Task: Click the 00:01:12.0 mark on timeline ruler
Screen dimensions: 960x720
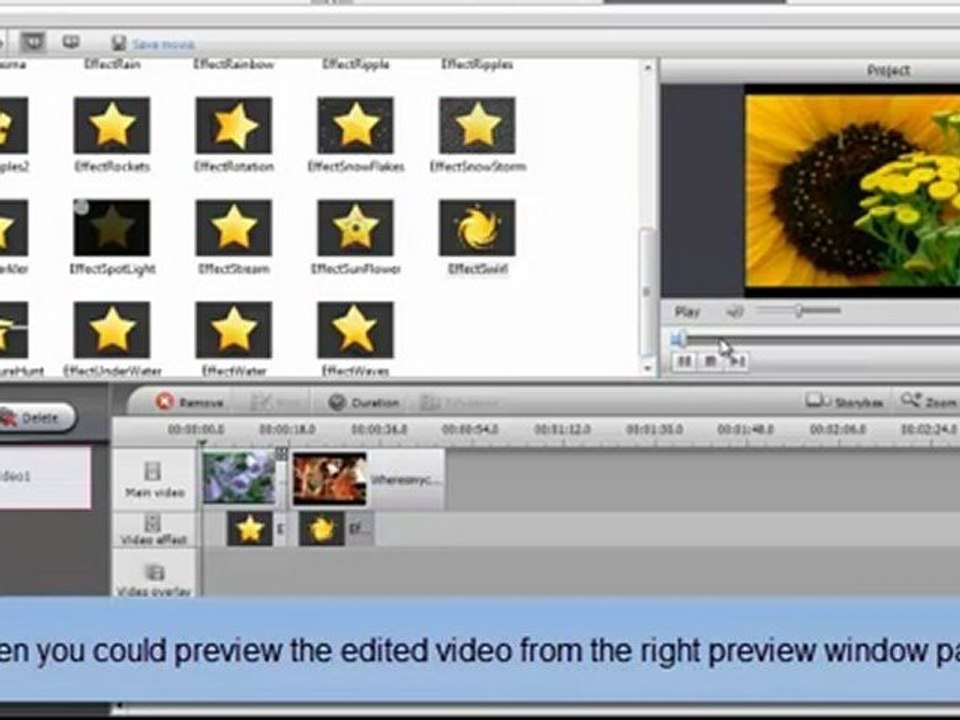Action: click(x=562, y=430)
